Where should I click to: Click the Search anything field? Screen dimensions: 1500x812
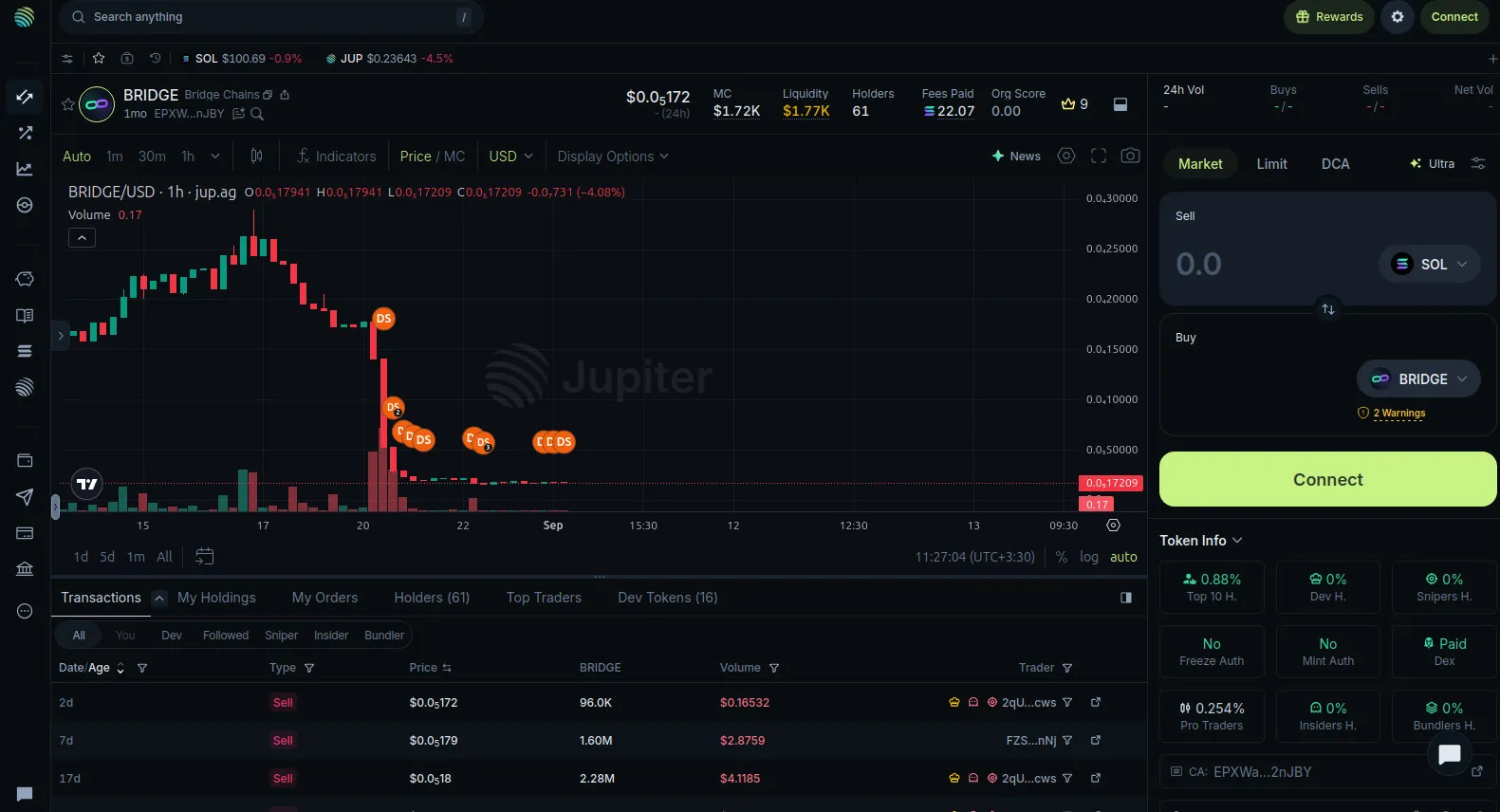(x=271, y=17)
